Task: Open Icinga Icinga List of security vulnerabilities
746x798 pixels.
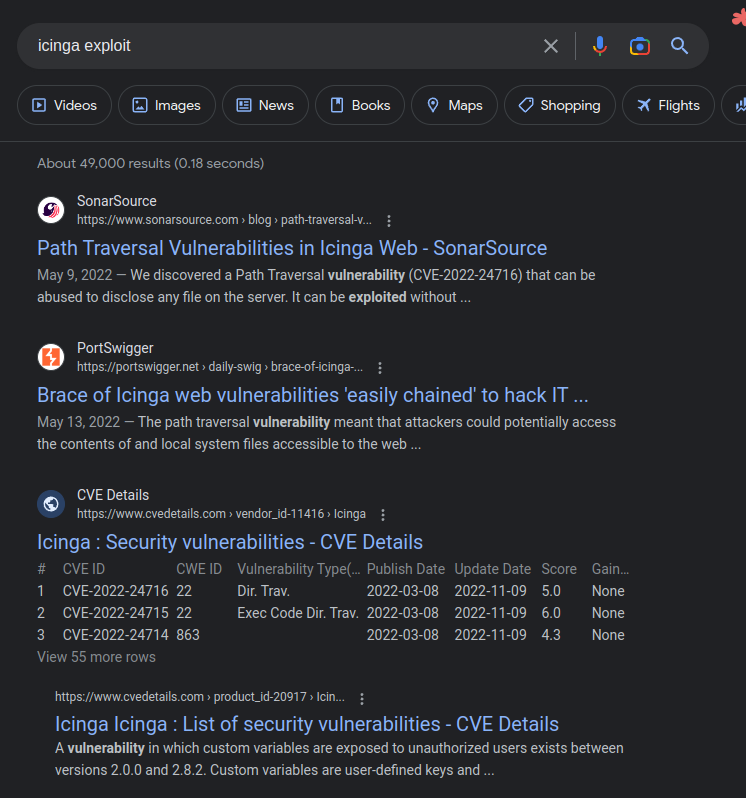Action: 306,724
